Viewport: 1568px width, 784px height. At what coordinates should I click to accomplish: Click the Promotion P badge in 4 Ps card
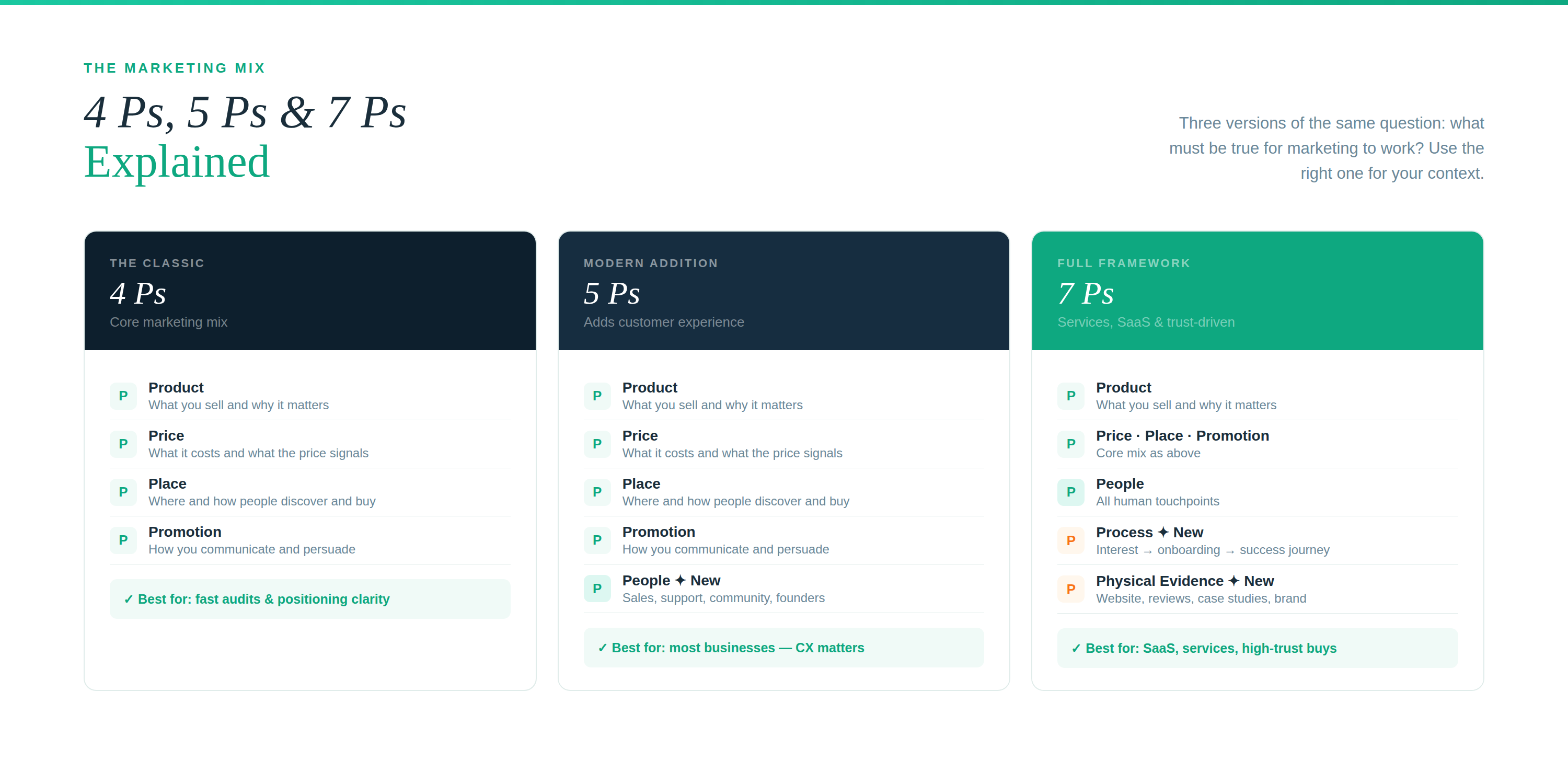(123, 540)
